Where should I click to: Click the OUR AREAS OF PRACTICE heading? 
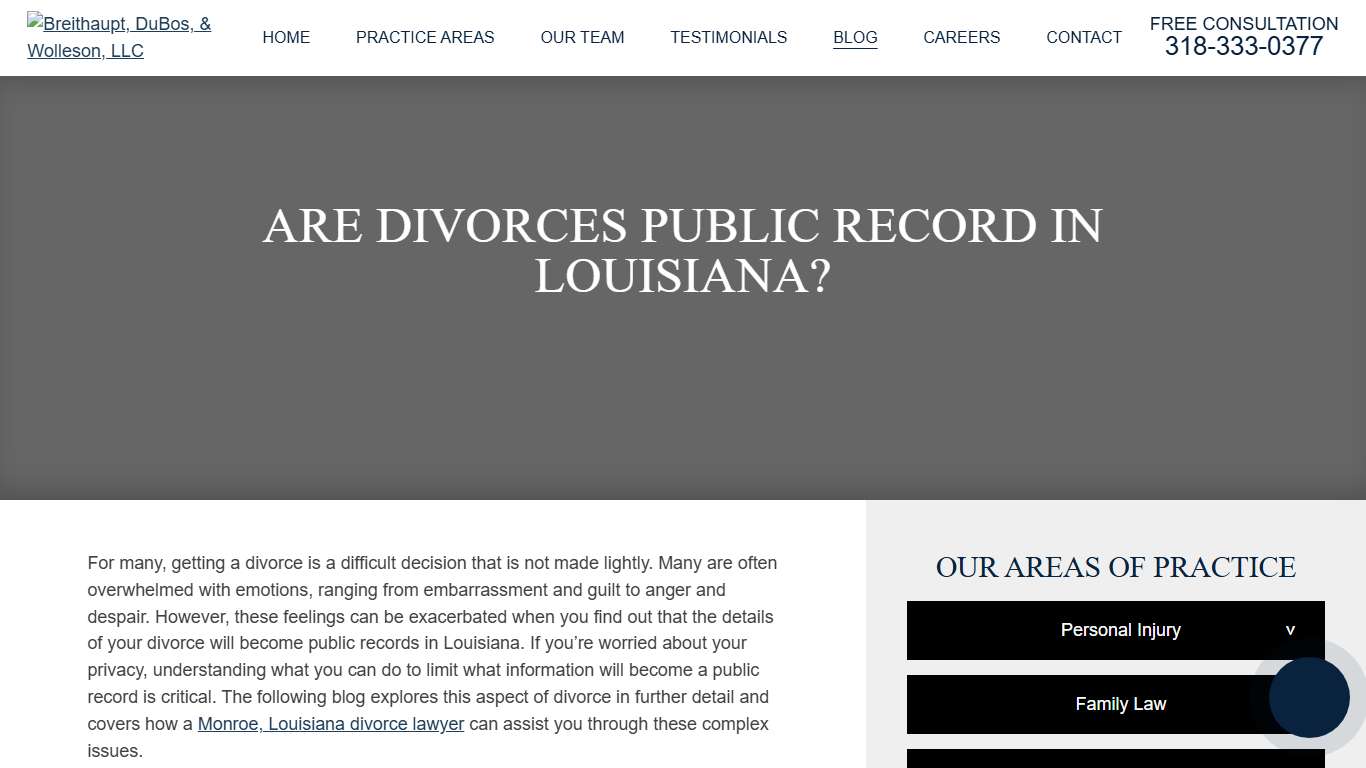click(1116, 567)
